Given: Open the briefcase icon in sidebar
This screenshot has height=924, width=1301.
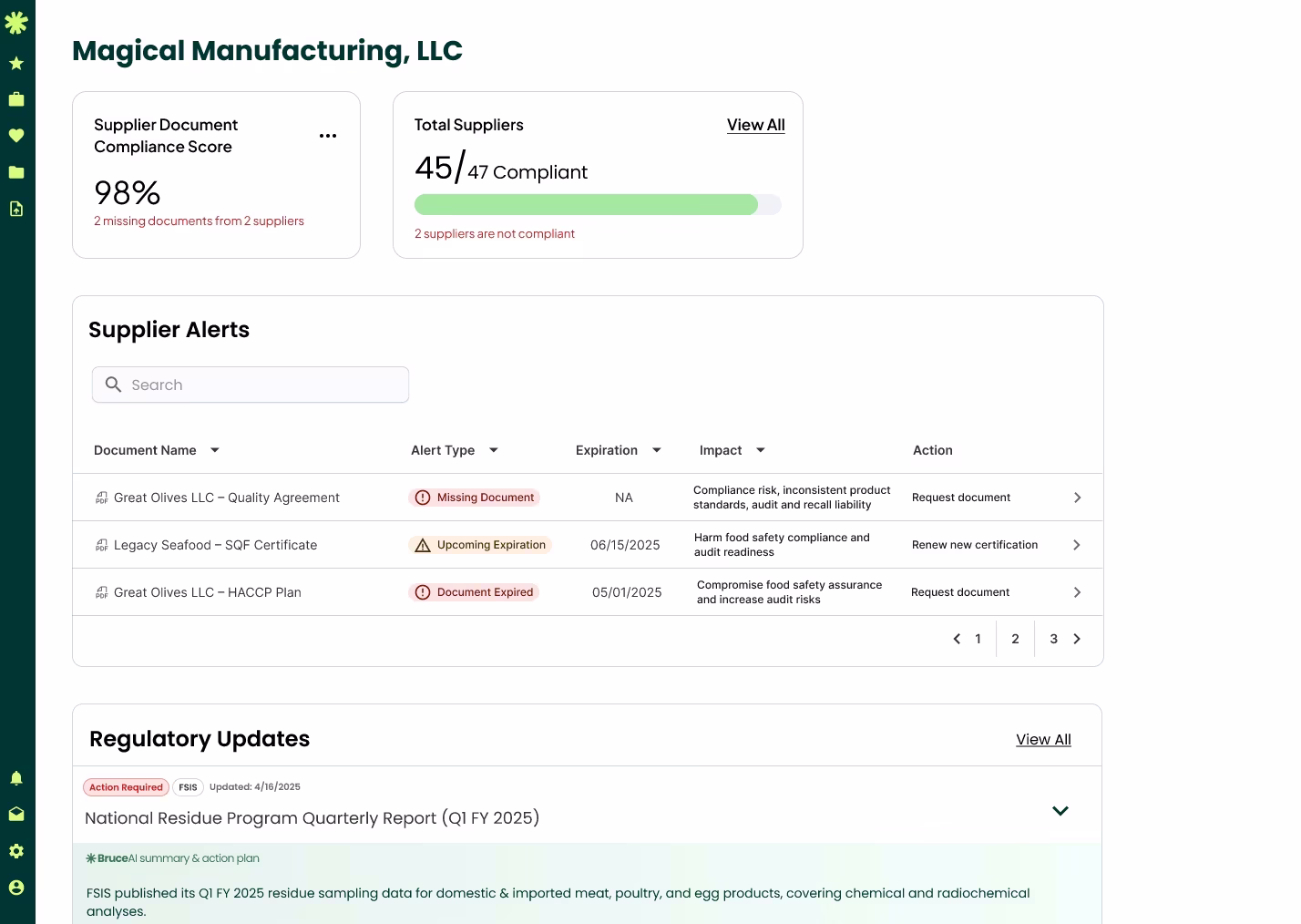Looking at the screenshot, I should 16,99.
